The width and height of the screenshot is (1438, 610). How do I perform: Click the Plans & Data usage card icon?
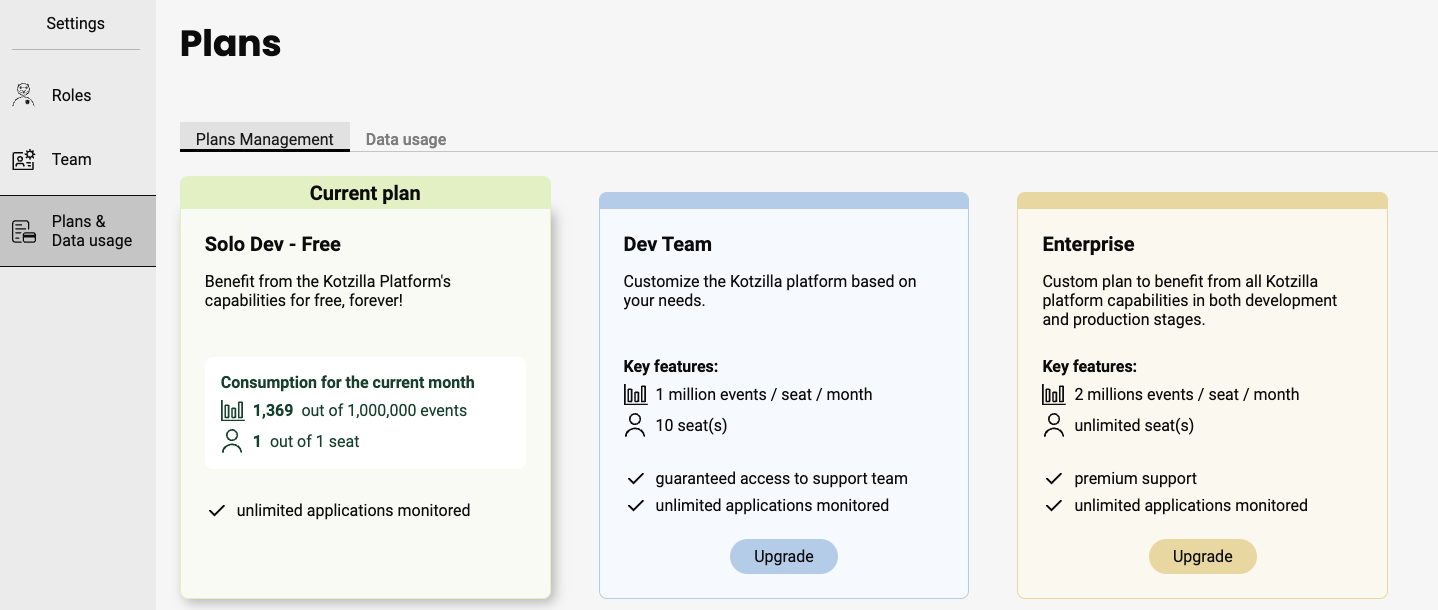[23, 232]
